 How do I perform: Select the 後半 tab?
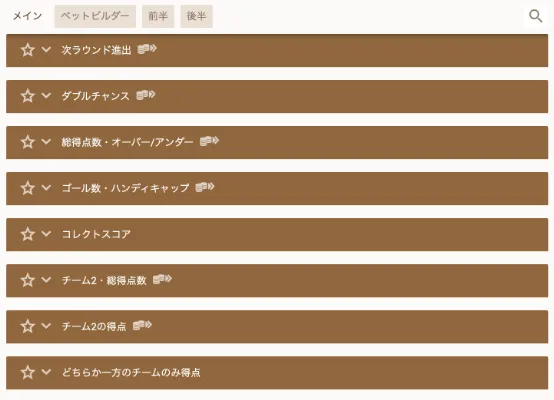[x=196, y=16]
